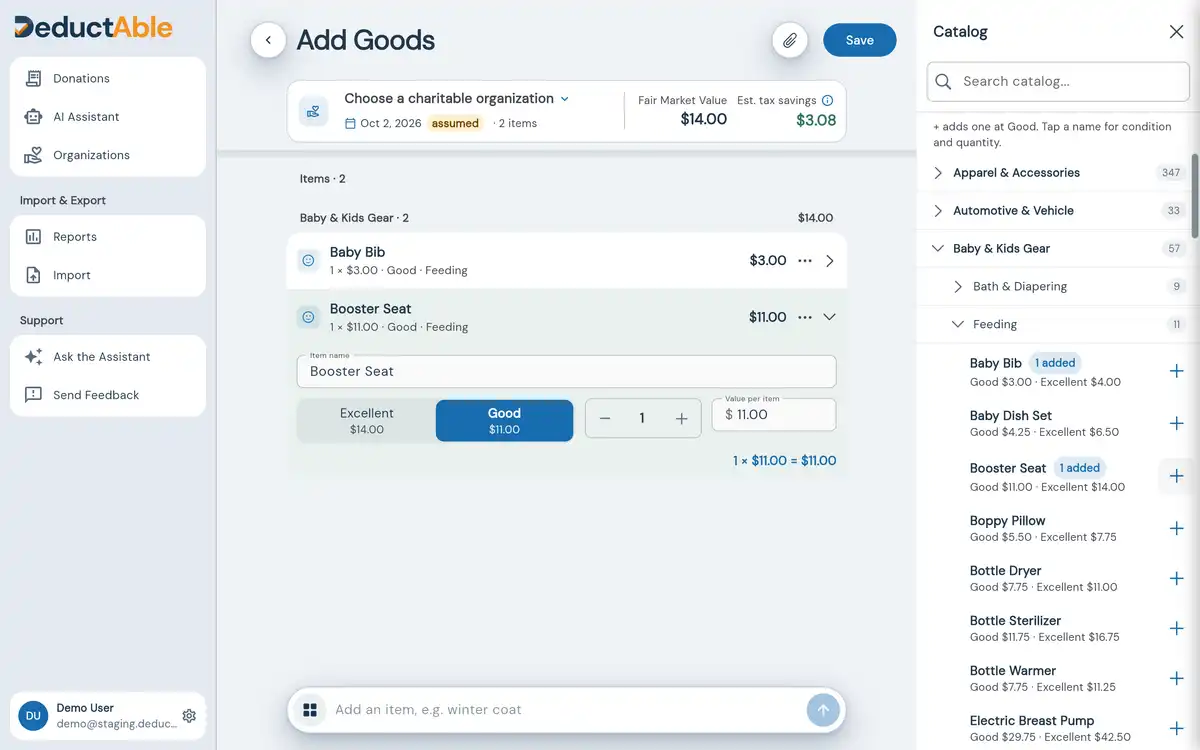Open Donations in the sidebar
Screen dimensions: 1200x750
pyautogui.click(x=108, y=78)
